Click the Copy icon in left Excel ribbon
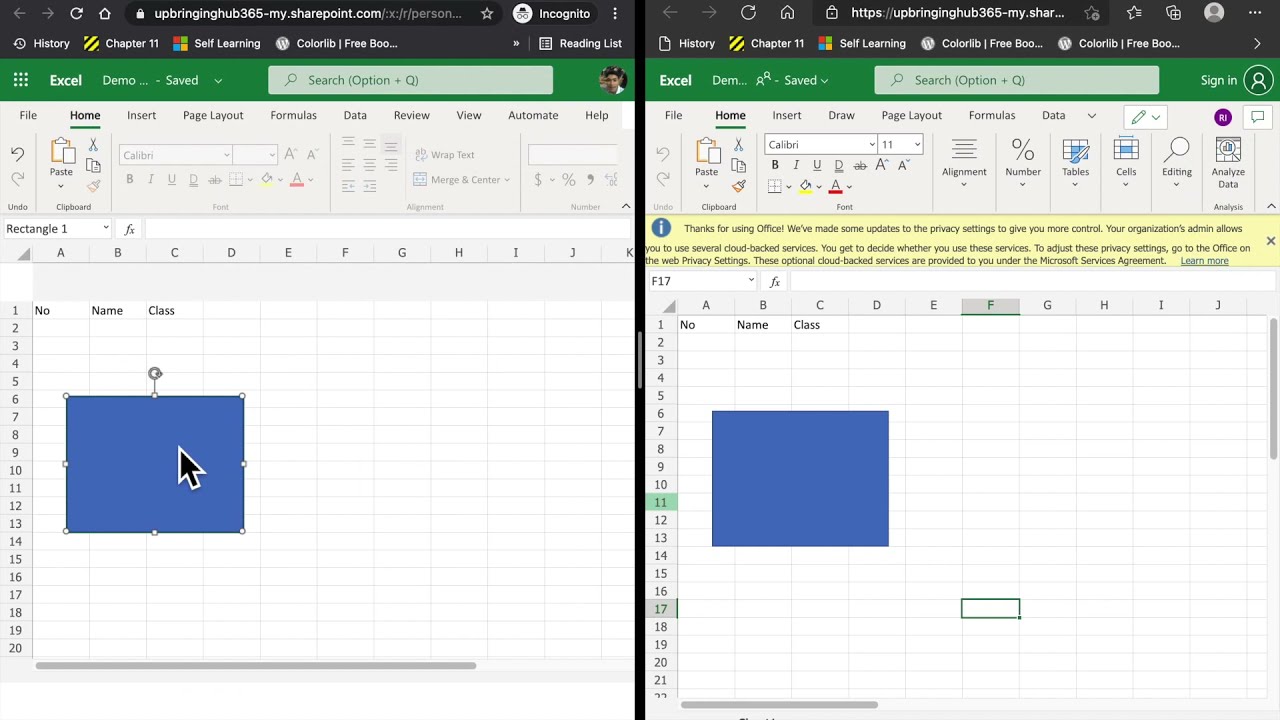This screenshot has width=1280, height=720. click(93, 165)
